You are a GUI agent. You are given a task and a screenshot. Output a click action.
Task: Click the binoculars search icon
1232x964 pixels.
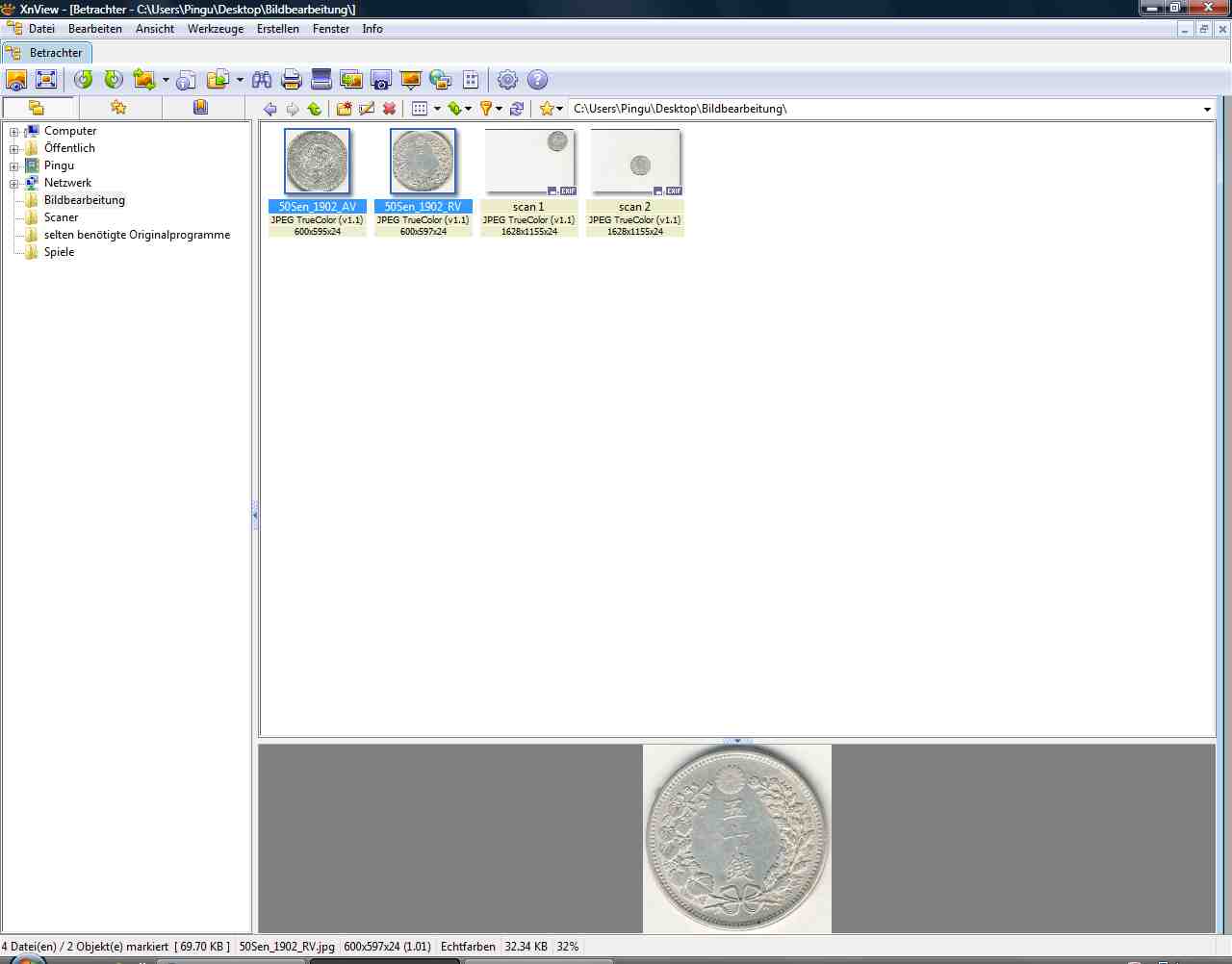(261, 80)
